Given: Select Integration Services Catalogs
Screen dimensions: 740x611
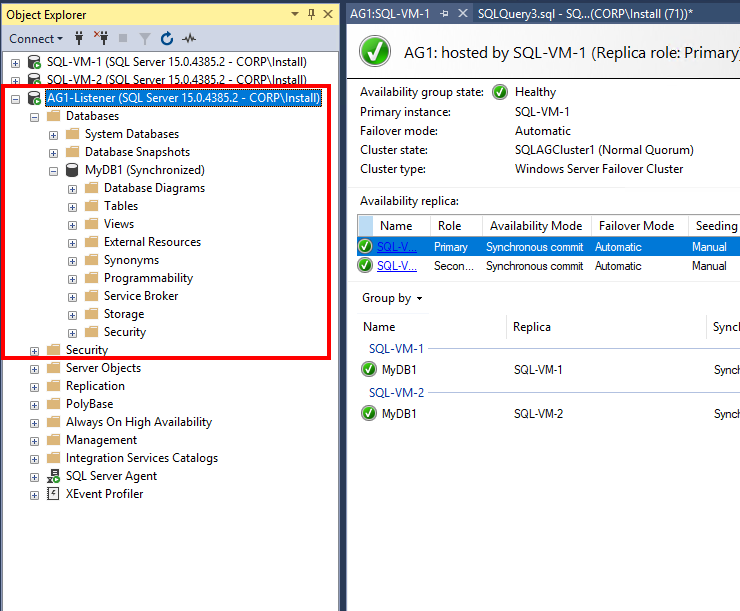Looking at the screenshot, I should click(142, 458).
